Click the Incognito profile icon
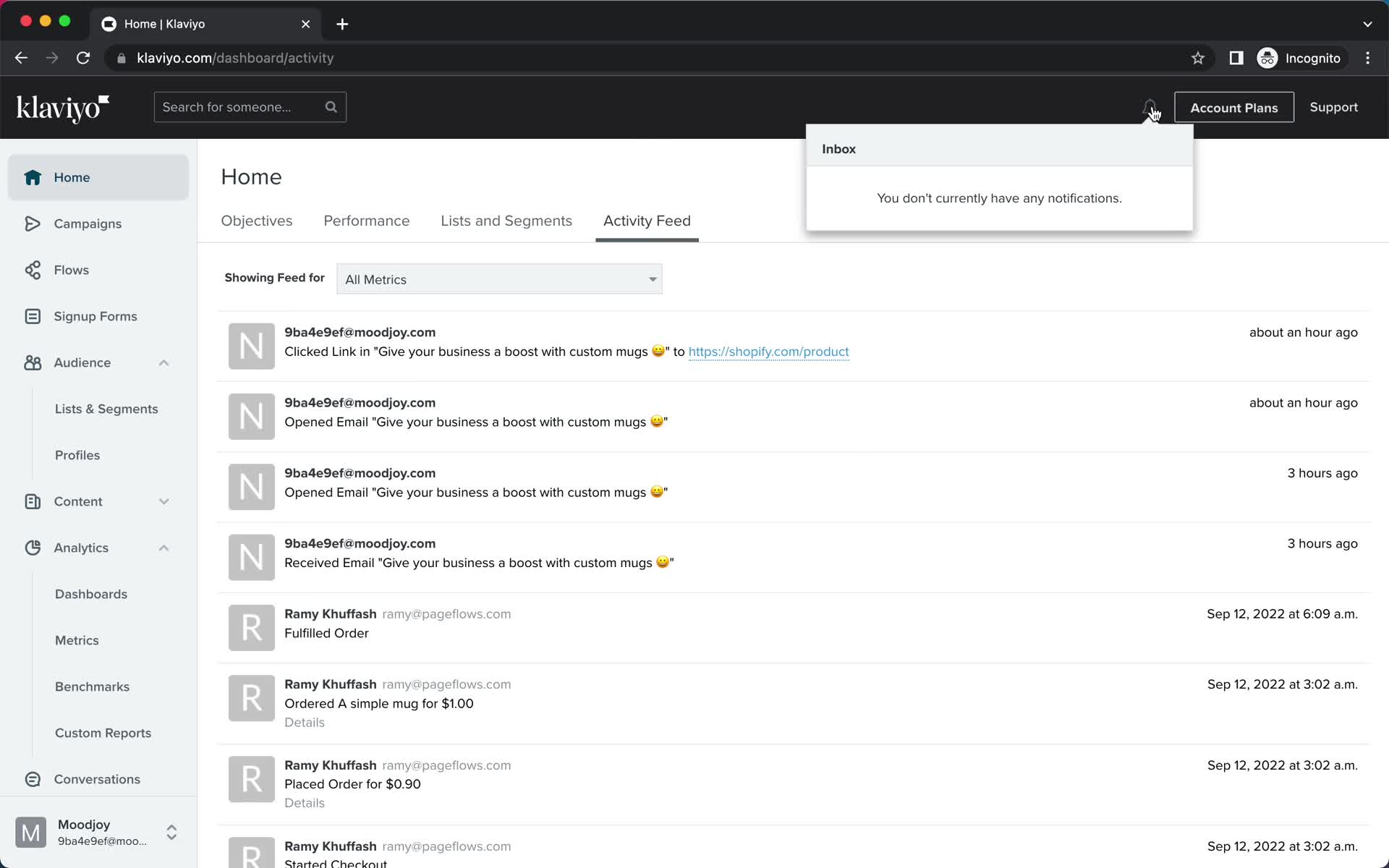Viewport: 1389px width, 868px height. [1267, 58]
